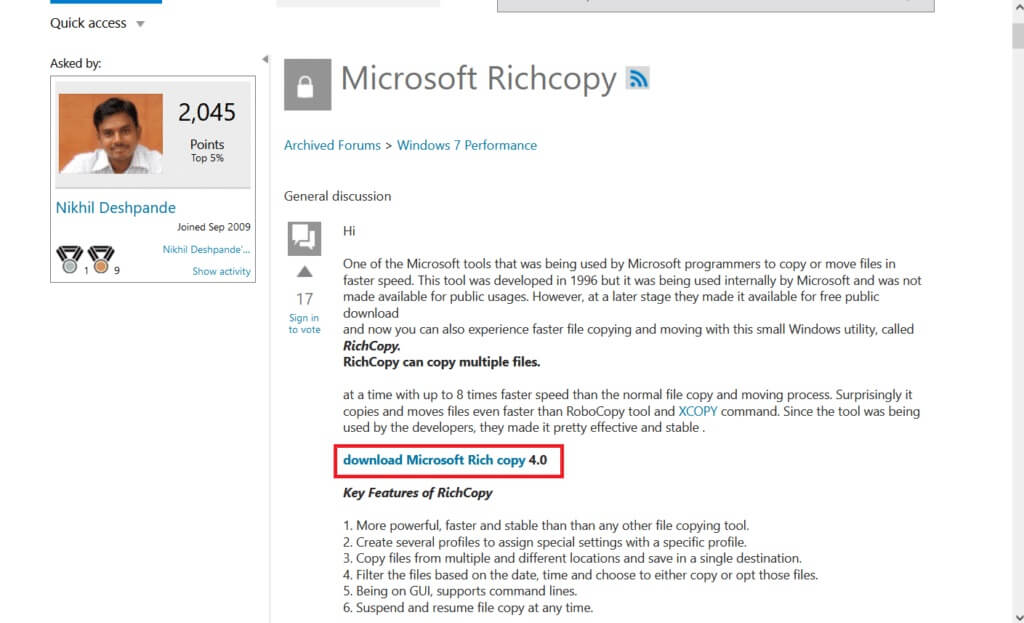Go to Archived Forums breadcrumb

[x=332, y=145]
